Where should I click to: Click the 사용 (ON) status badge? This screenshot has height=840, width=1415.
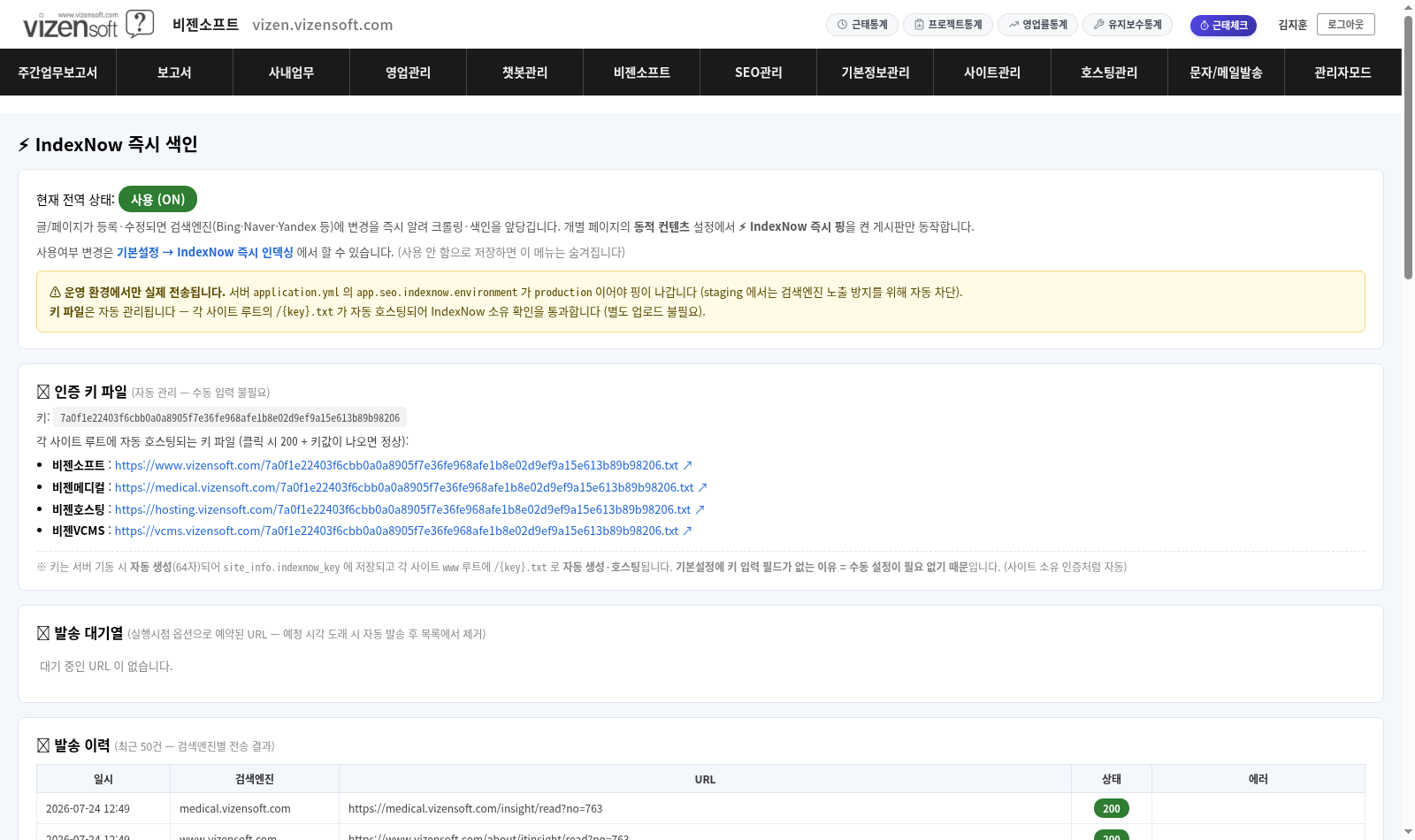coord(157,200)
